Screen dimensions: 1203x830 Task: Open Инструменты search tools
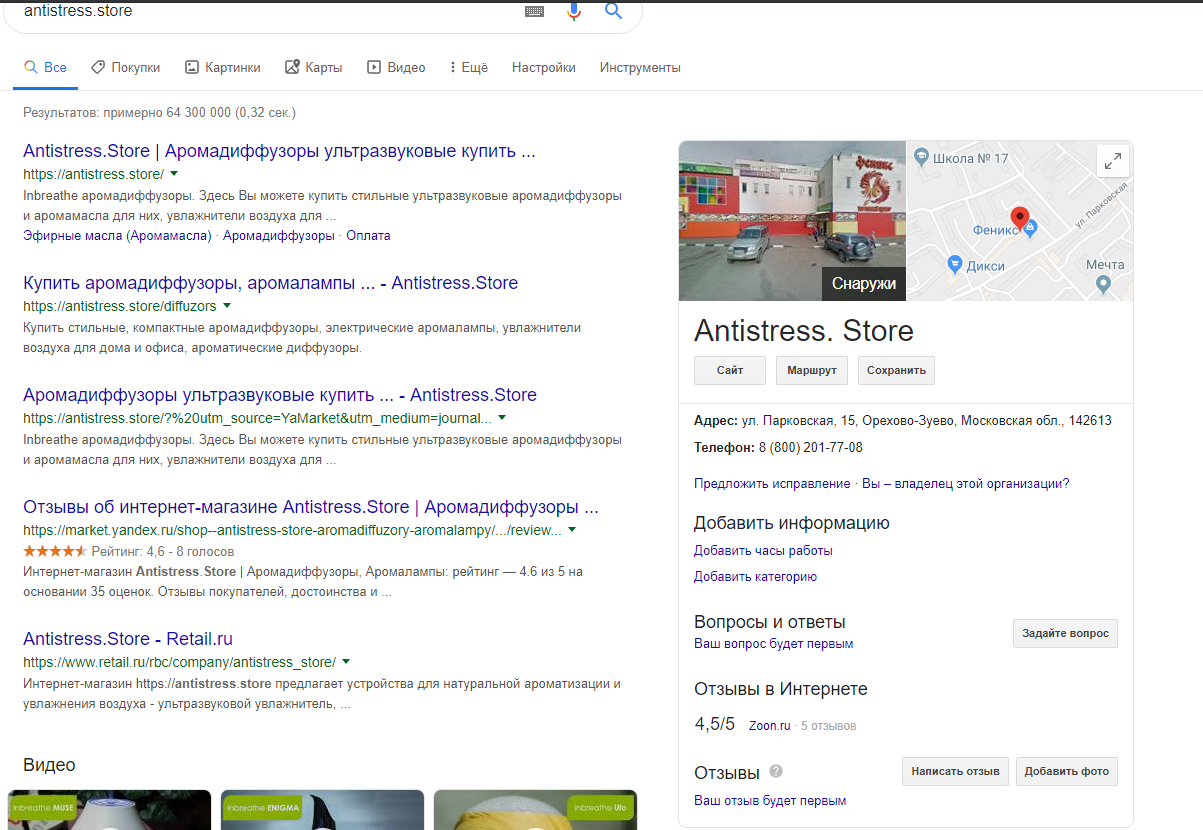point(640,67)
